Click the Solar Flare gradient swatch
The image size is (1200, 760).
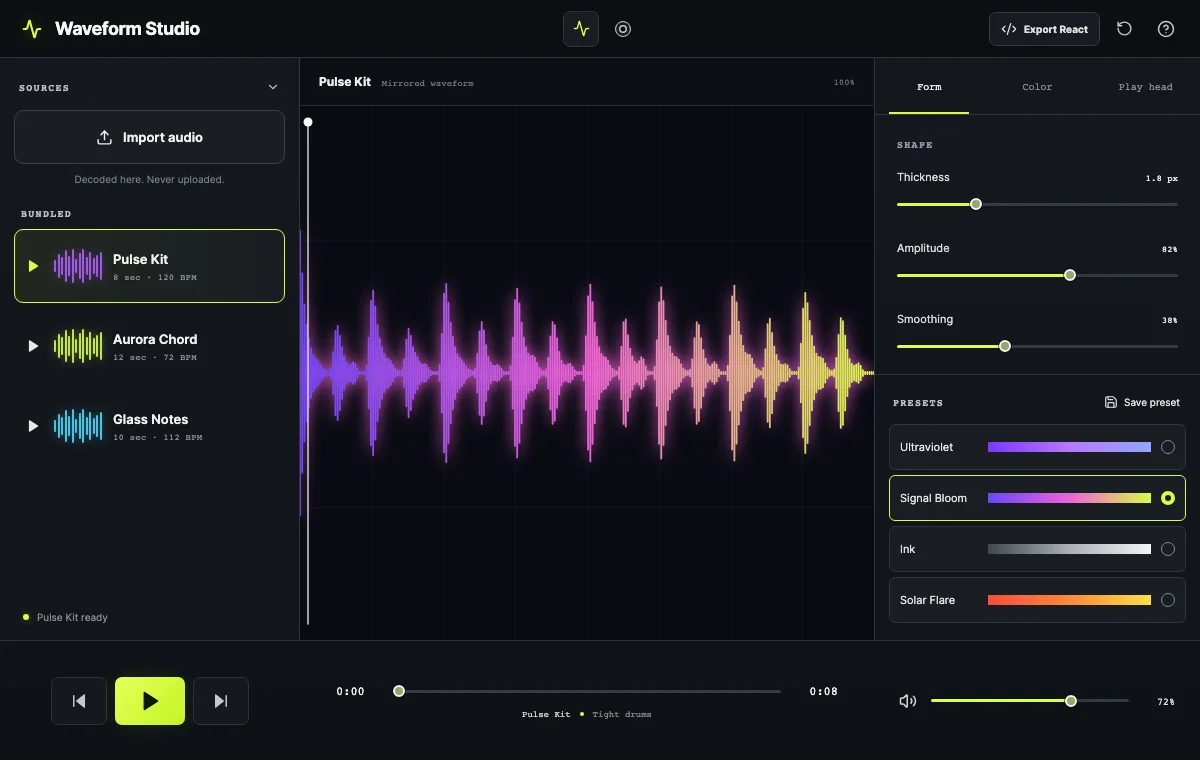click(1069, 600)
